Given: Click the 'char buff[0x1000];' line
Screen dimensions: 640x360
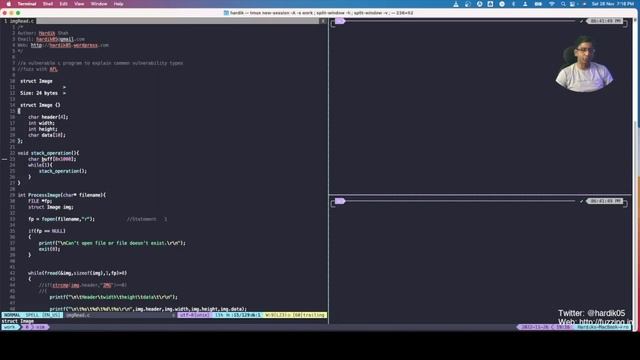Looking at the screenshot, I should [52, 159].
